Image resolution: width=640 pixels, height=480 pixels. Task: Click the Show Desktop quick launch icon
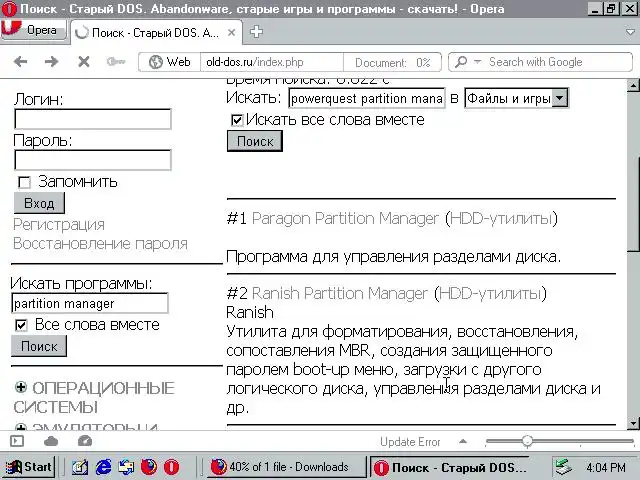(126, 467)
